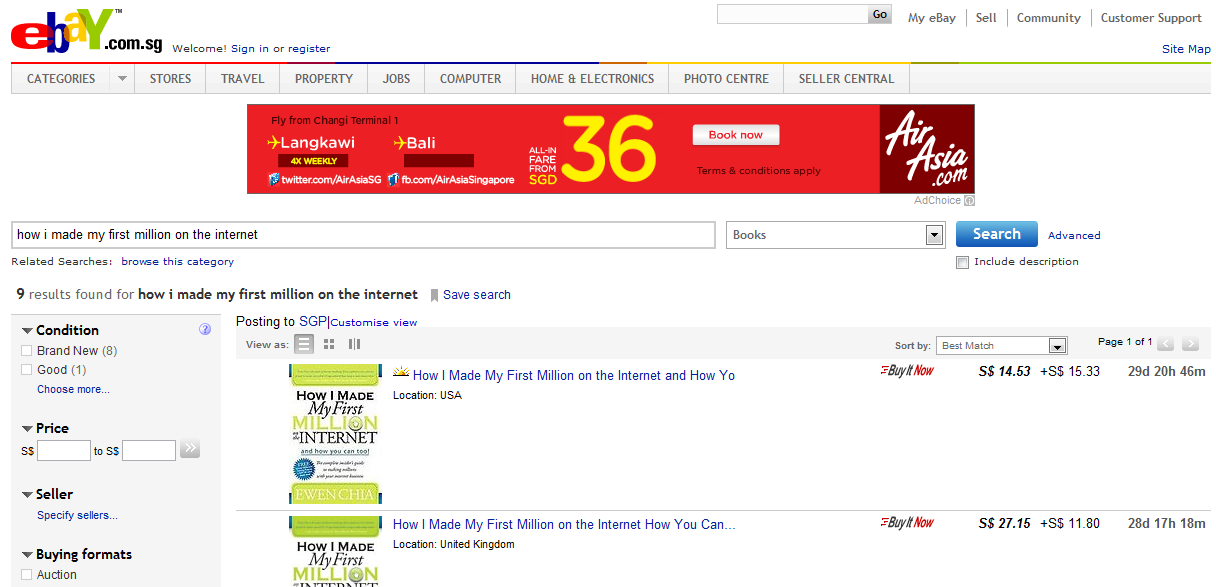This screenshot has height=587, width=1216.
Task: Click the blue Search button
Action: point(997,234)
